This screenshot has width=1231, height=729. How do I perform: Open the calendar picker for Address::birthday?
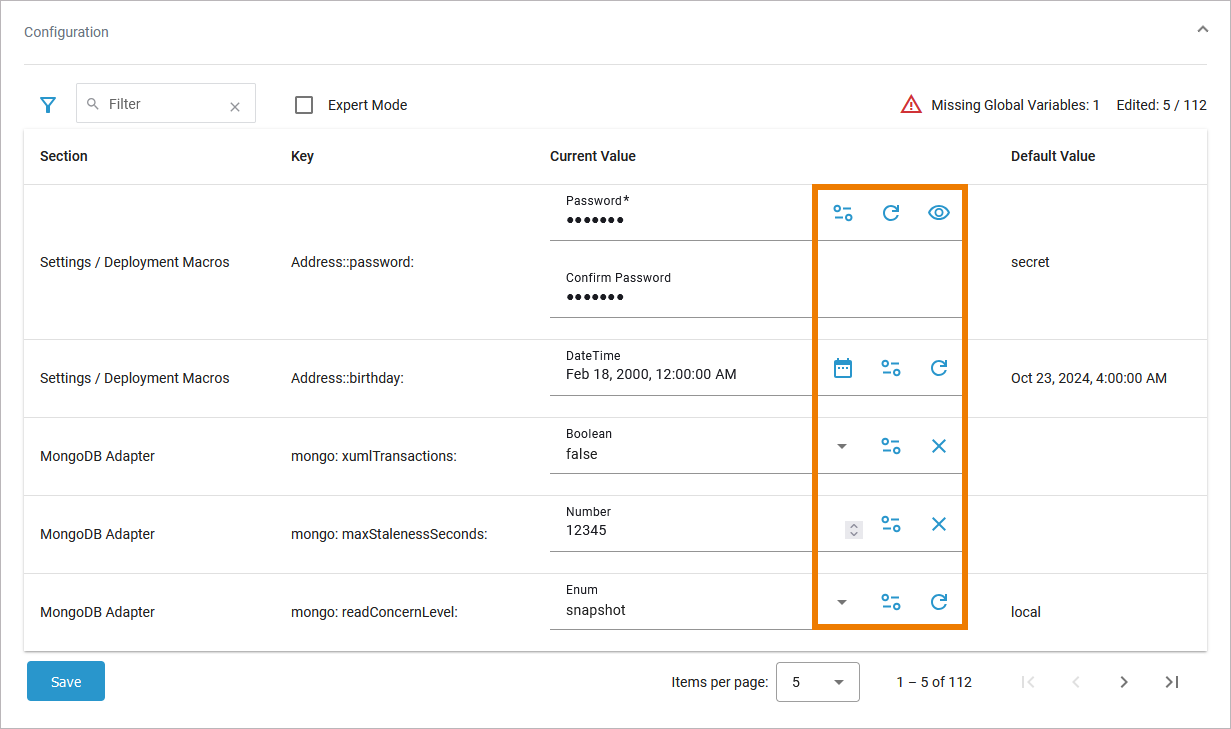843,368
